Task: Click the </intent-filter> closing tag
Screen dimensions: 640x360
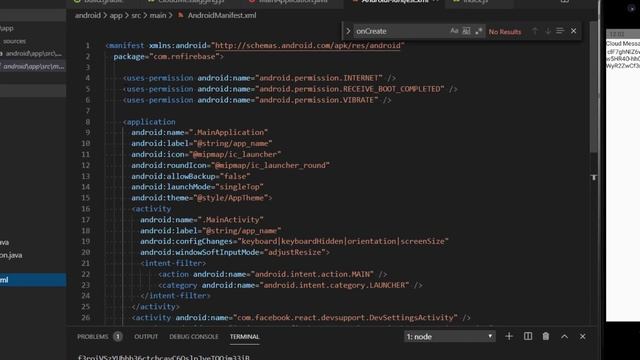Action: tap(175, 296)
